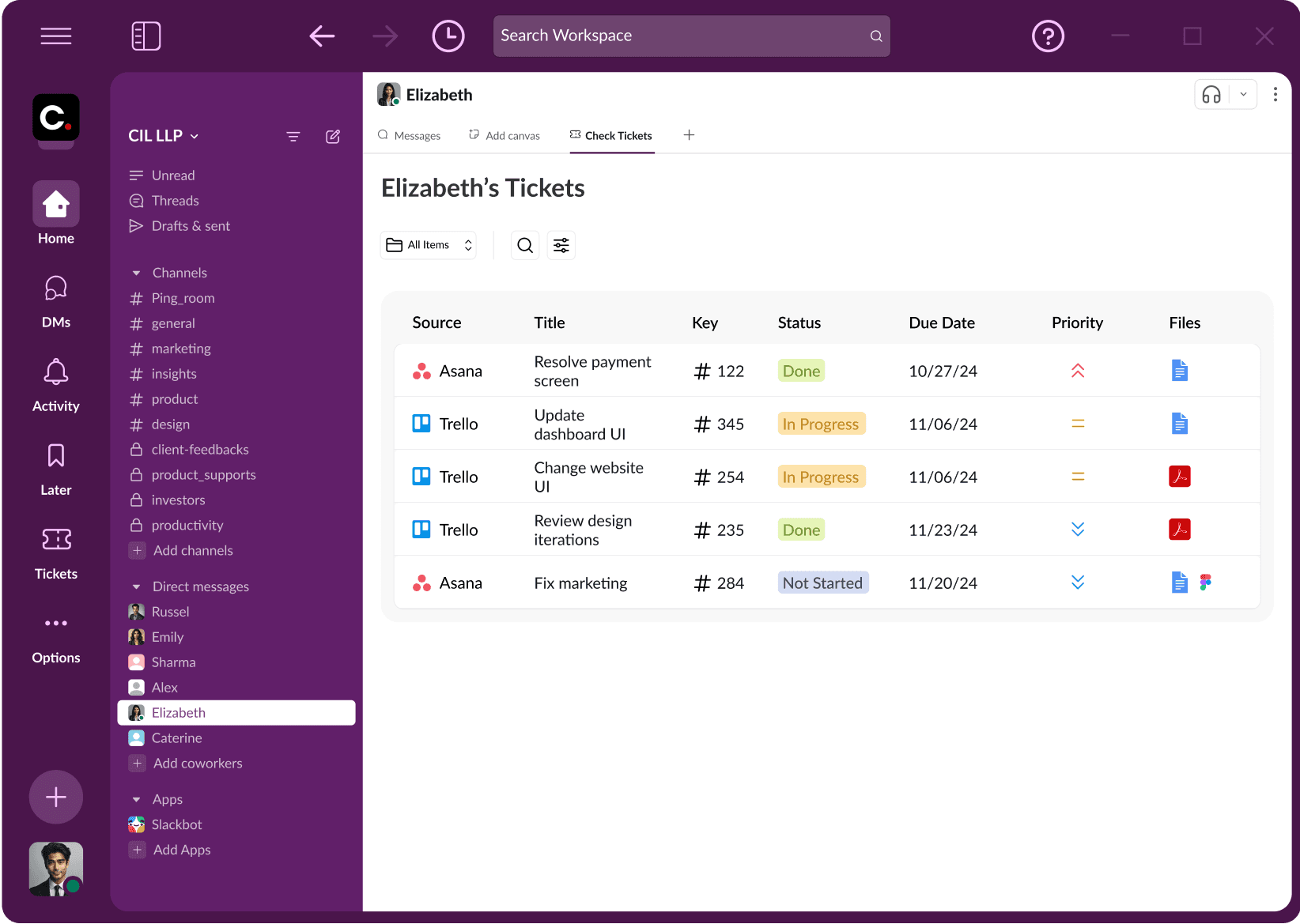Toggle the sidebar panel icon
The width and height of the screenshot is (1300, 924).
(146, 36)
